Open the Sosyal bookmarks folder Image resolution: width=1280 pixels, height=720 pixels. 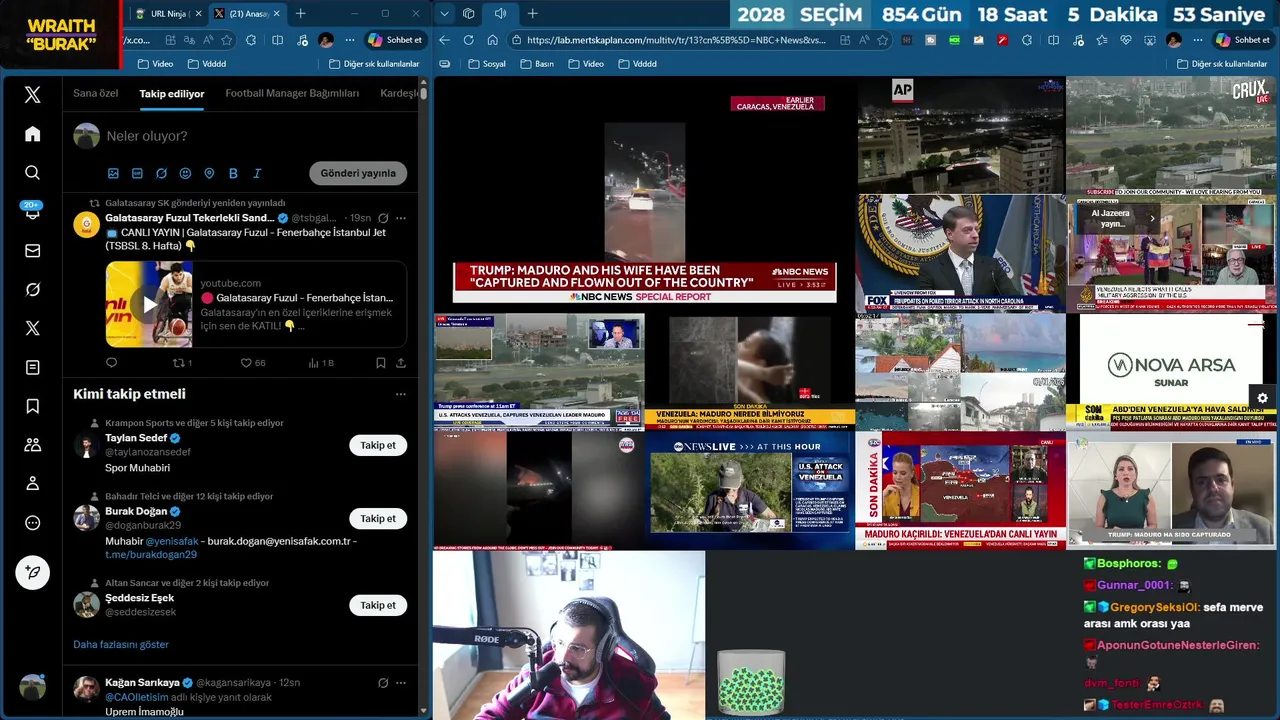click(487, 64)
